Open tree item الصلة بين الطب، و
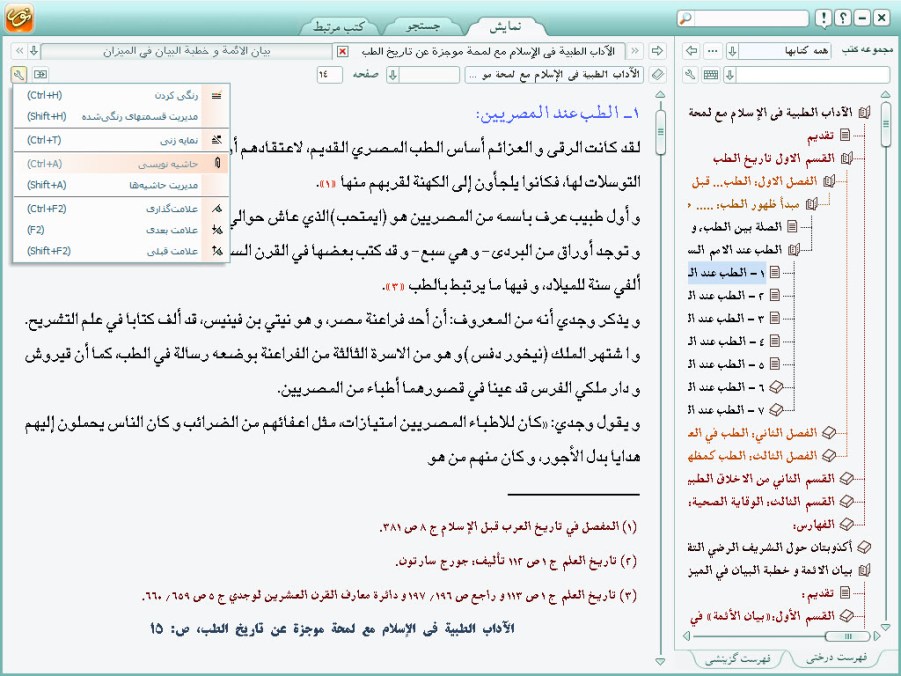 click(x=736, y=226)
